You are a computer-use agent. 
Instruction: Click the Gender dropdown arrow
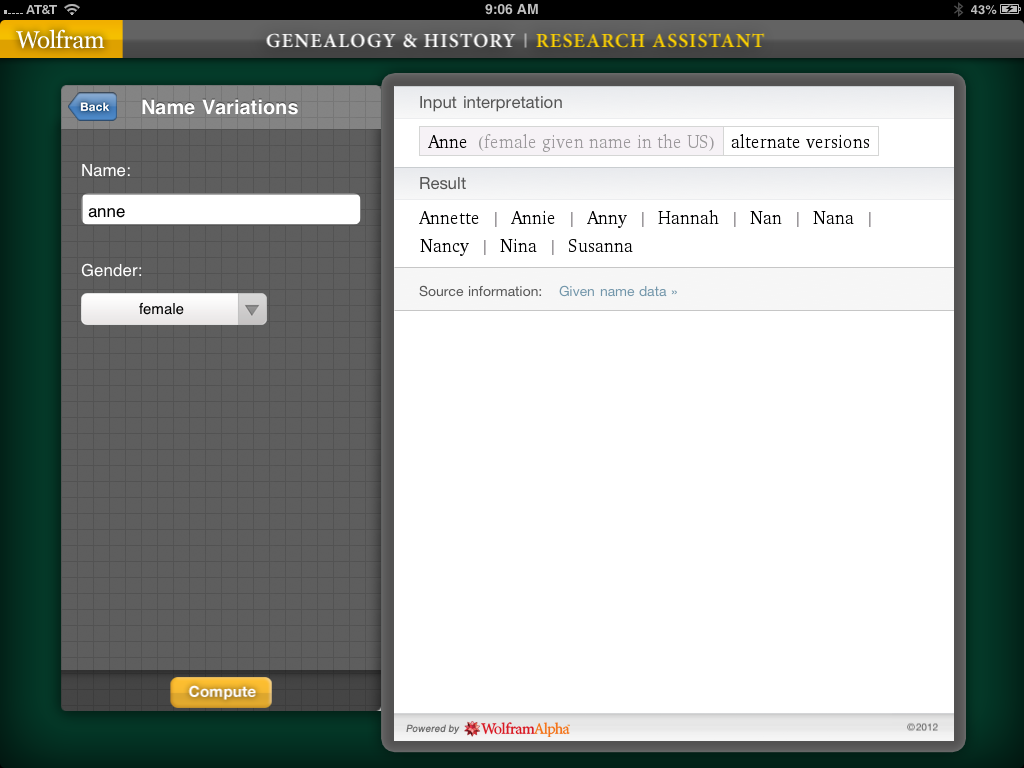[252, 309]
